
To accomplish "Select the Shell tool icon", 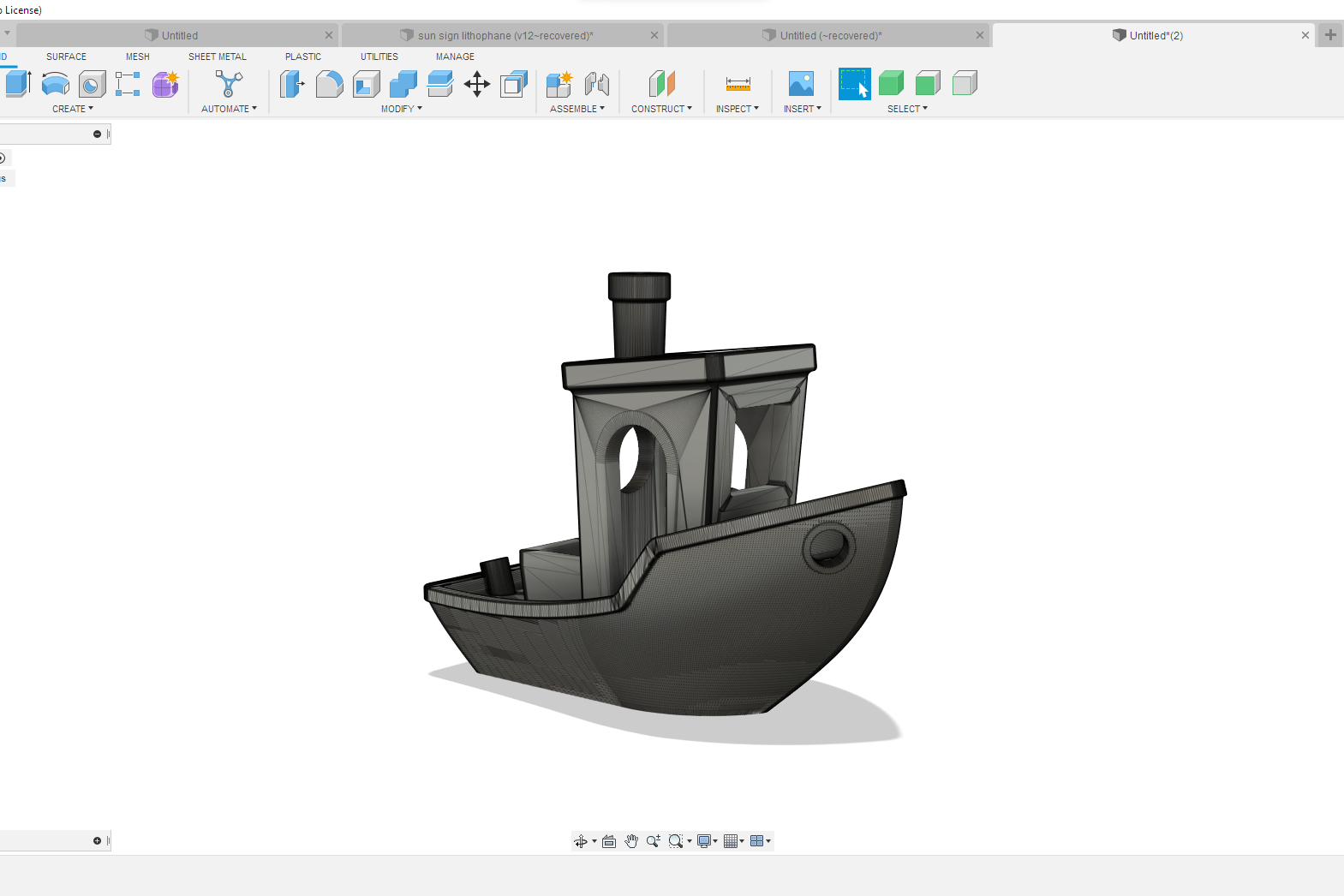I will (x=367, y=84).
